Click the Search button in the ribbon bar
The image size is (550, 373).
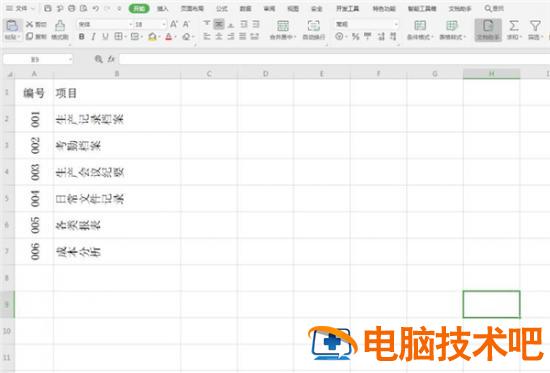494,8
